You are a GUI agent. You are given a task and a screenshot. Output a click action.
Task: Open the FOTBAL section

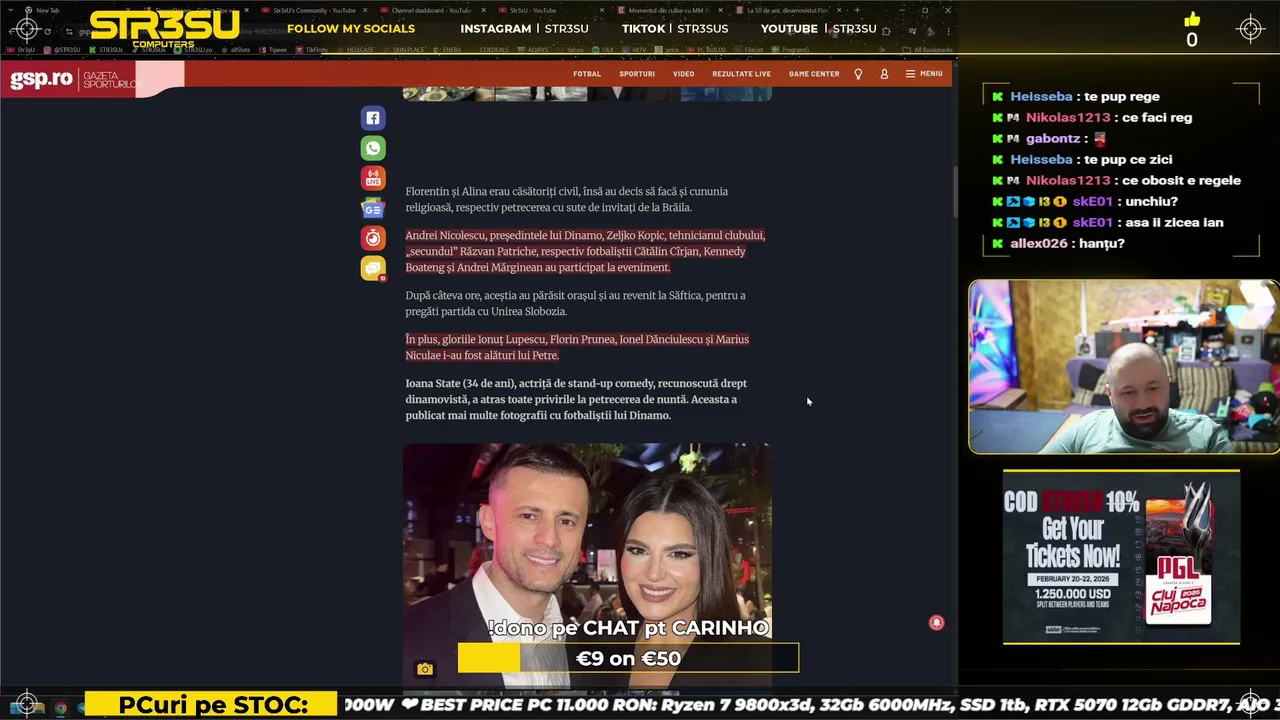pos(587,74)
